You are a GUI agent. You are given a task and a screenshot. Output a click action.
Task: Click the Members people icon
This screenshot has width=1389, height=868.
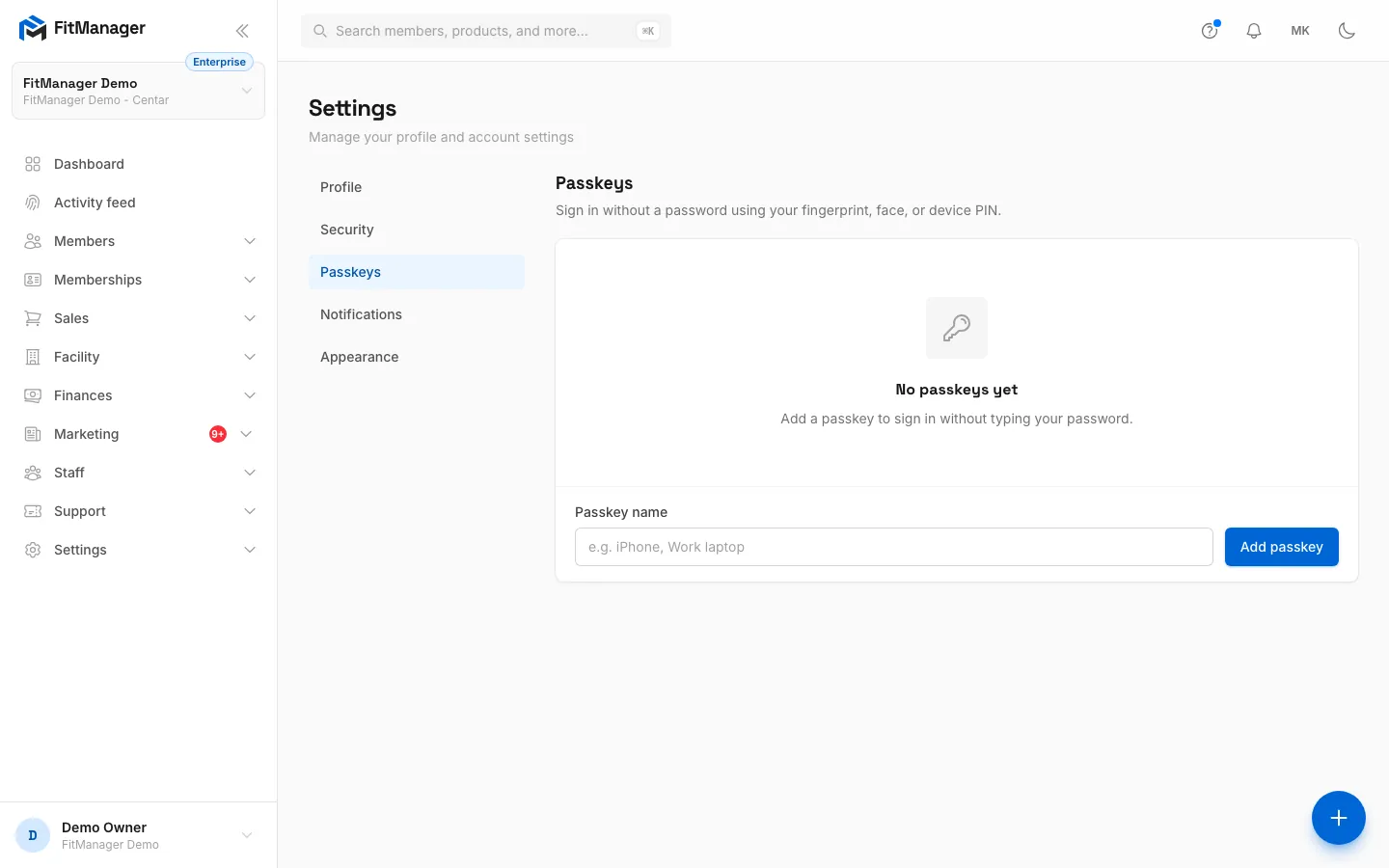click(x=33, y=241)
